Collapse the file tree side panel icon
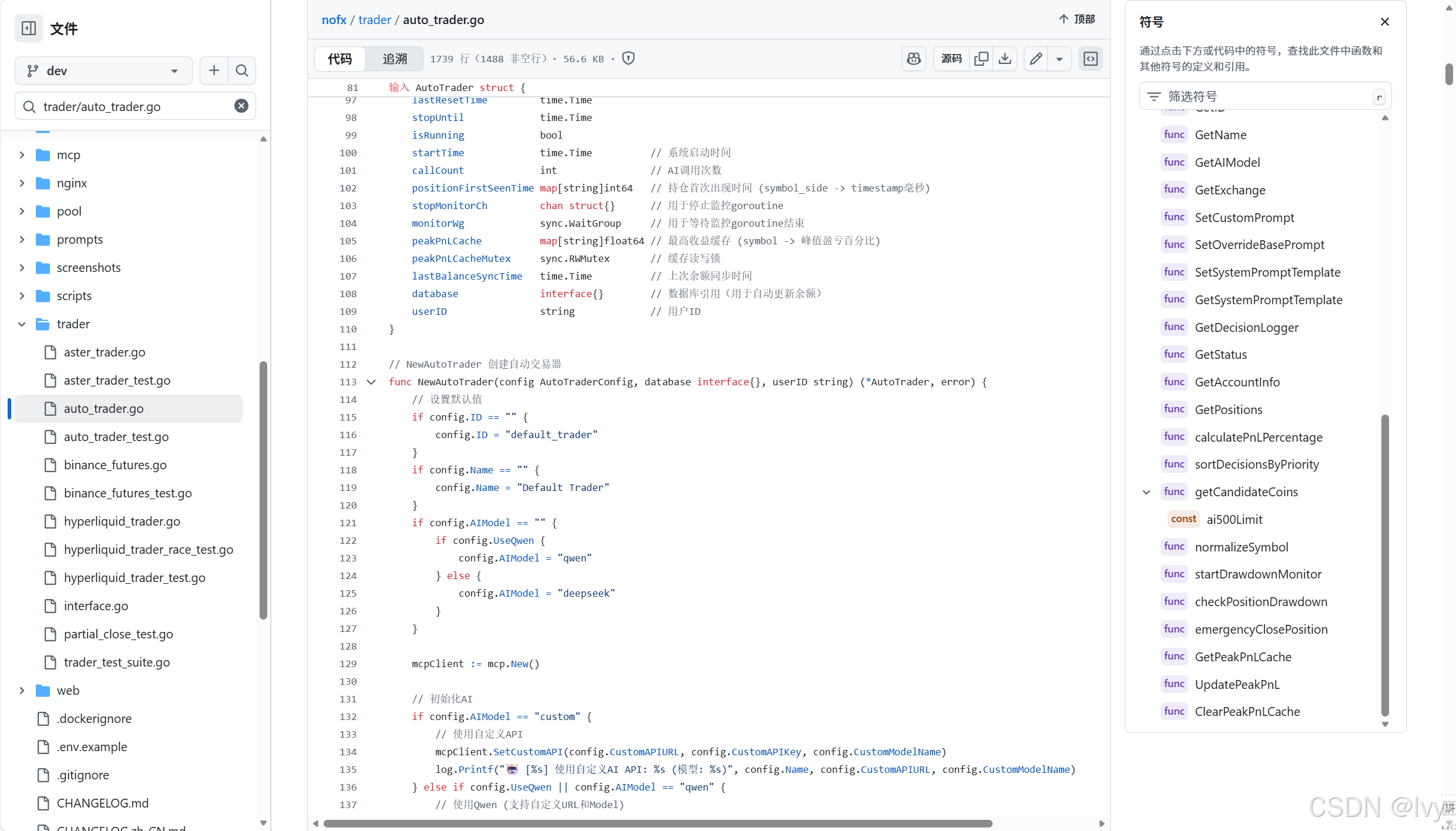This screenshot has height=831, width=1456. point(28,28)
